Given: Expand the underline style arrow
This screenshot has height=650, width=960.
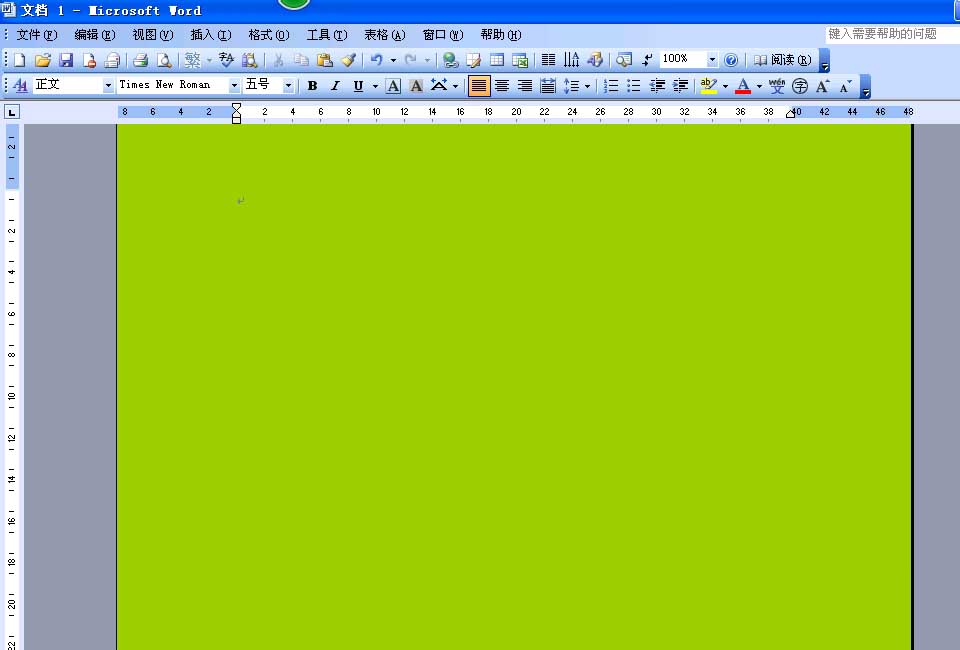Looking at the screenshot, I should tap(375, 86).
